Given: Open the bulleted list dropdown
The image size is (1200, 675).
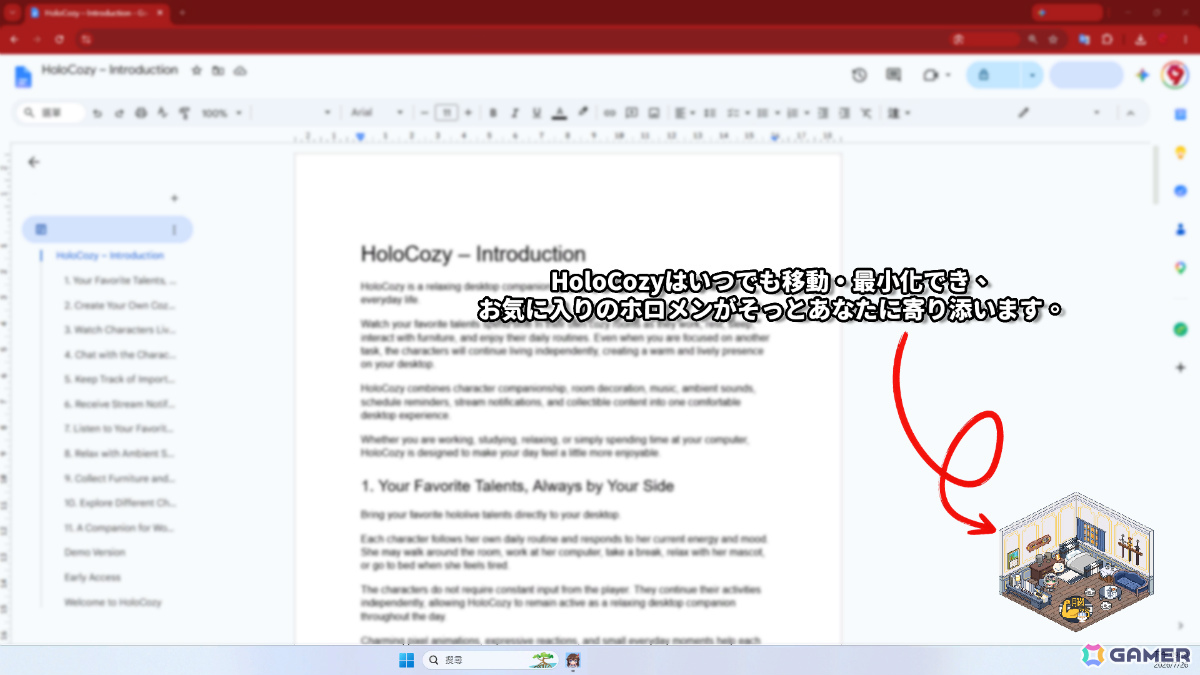Looking at the screenshot, I should click(767, 113).
